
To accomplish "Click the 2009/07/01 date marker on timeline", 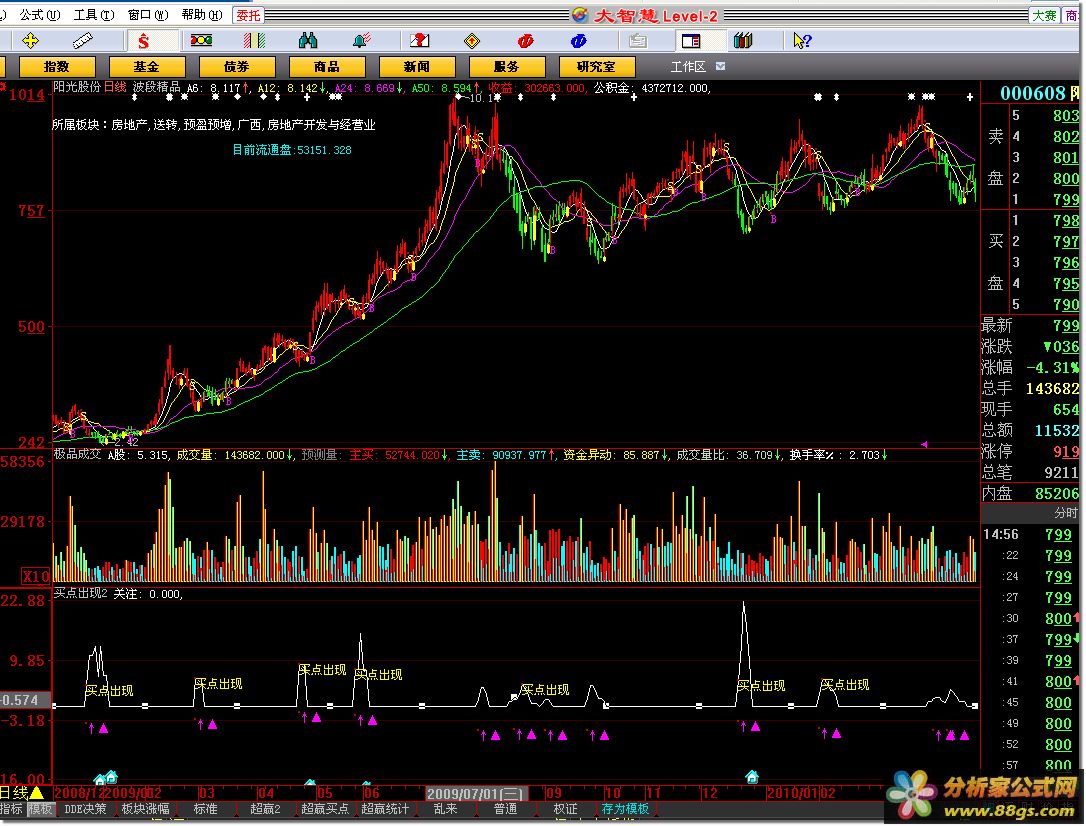I will pos(475,793).
